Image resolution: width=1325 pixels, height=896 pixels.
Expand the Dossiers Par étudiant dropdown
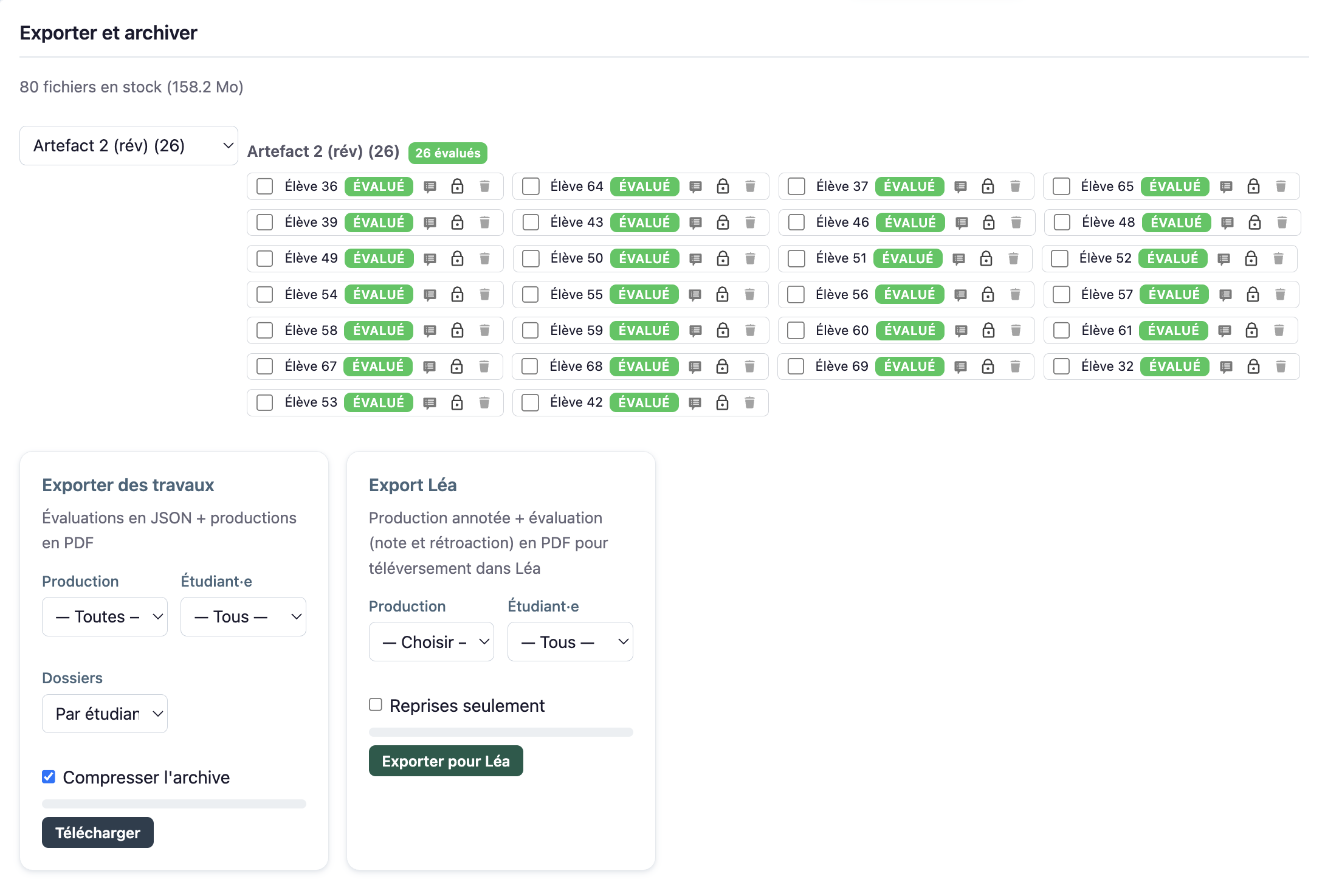pyautogui.click(x=105, y=714)
